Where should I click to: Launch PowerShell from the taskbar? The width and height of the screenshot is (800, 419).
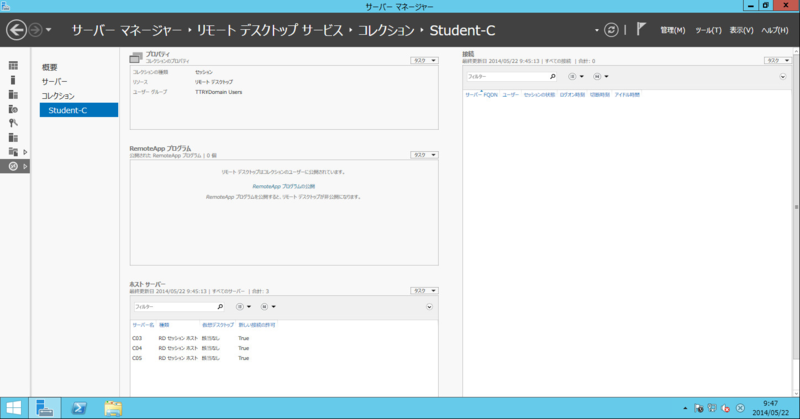click(79, 408)
